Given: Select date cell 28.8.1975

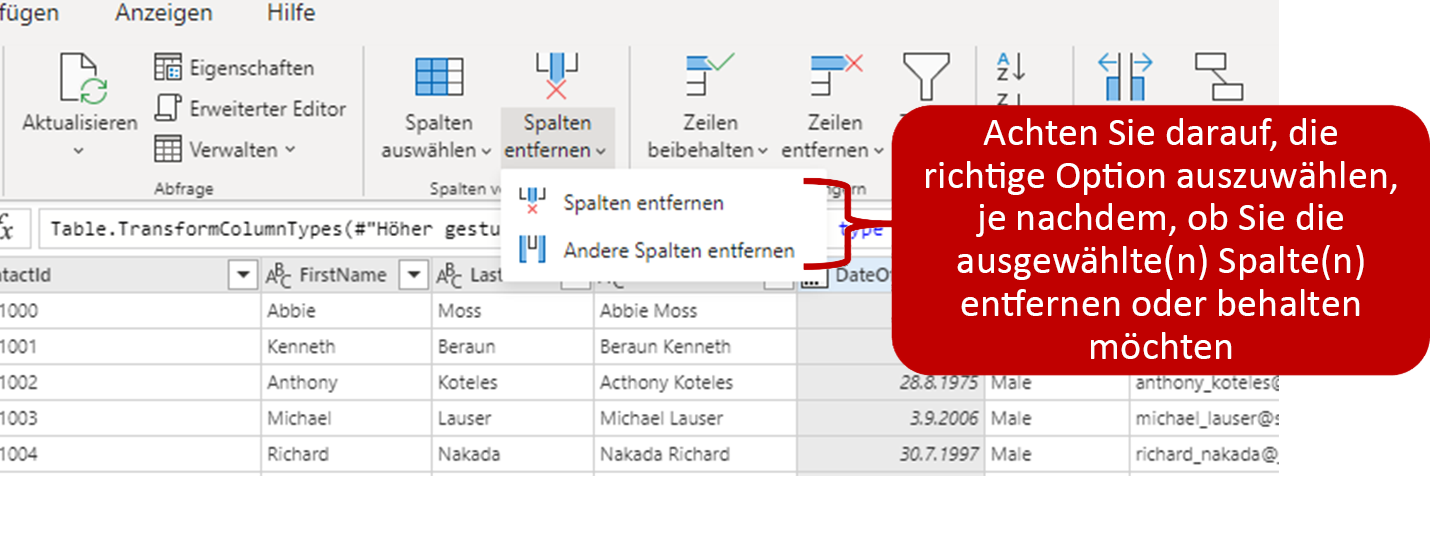Looking at the screenshot, I should [890, 382].
